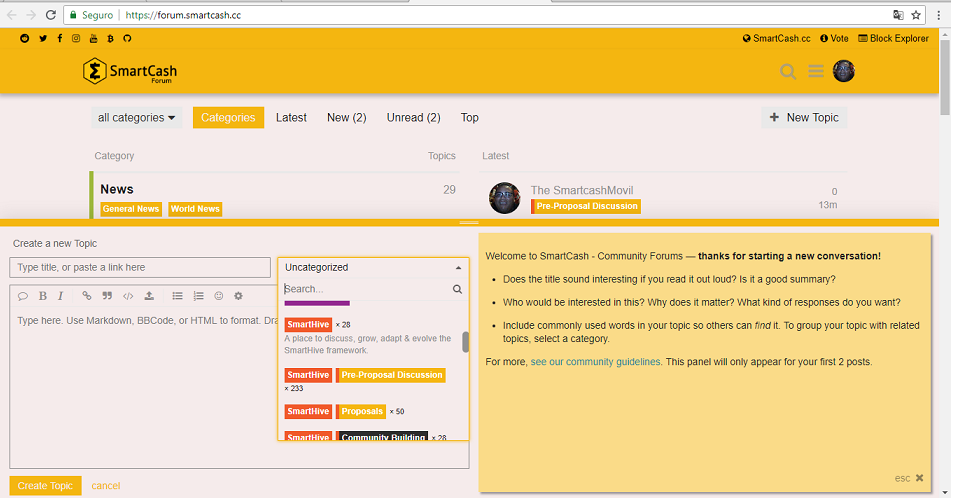Open the Reddit social link icon
Viewport: 958px width, 503px height.
pyautogui.click(x=24, y=38)
